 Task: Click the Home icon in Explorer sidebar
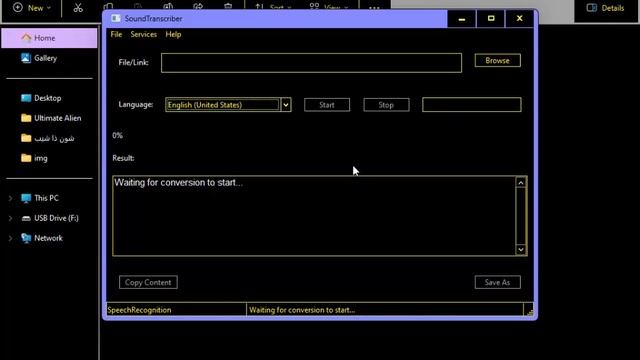[x=26, y=38]
